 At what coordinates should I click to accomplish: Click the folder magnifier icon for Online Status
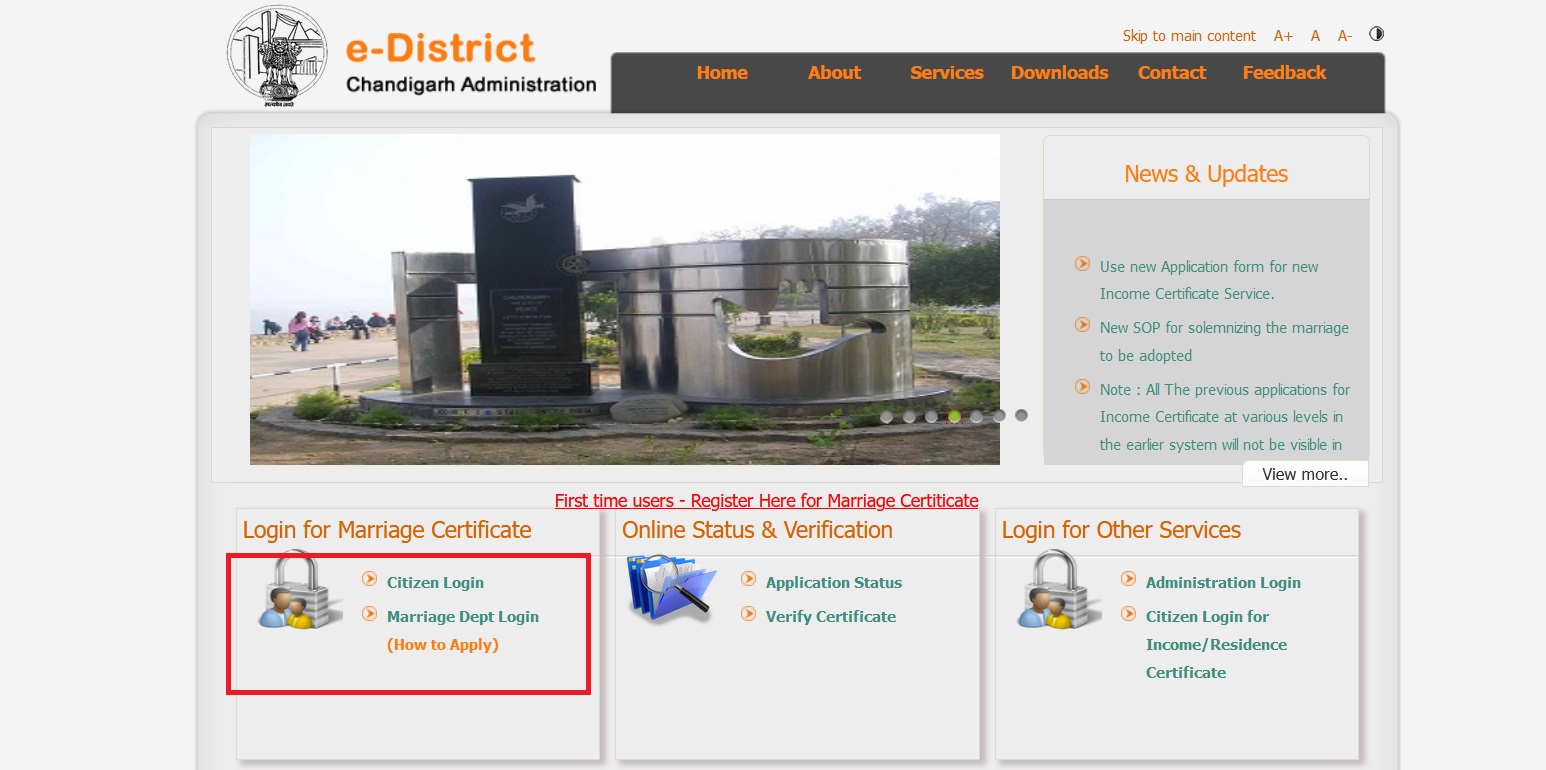(670, 588)
